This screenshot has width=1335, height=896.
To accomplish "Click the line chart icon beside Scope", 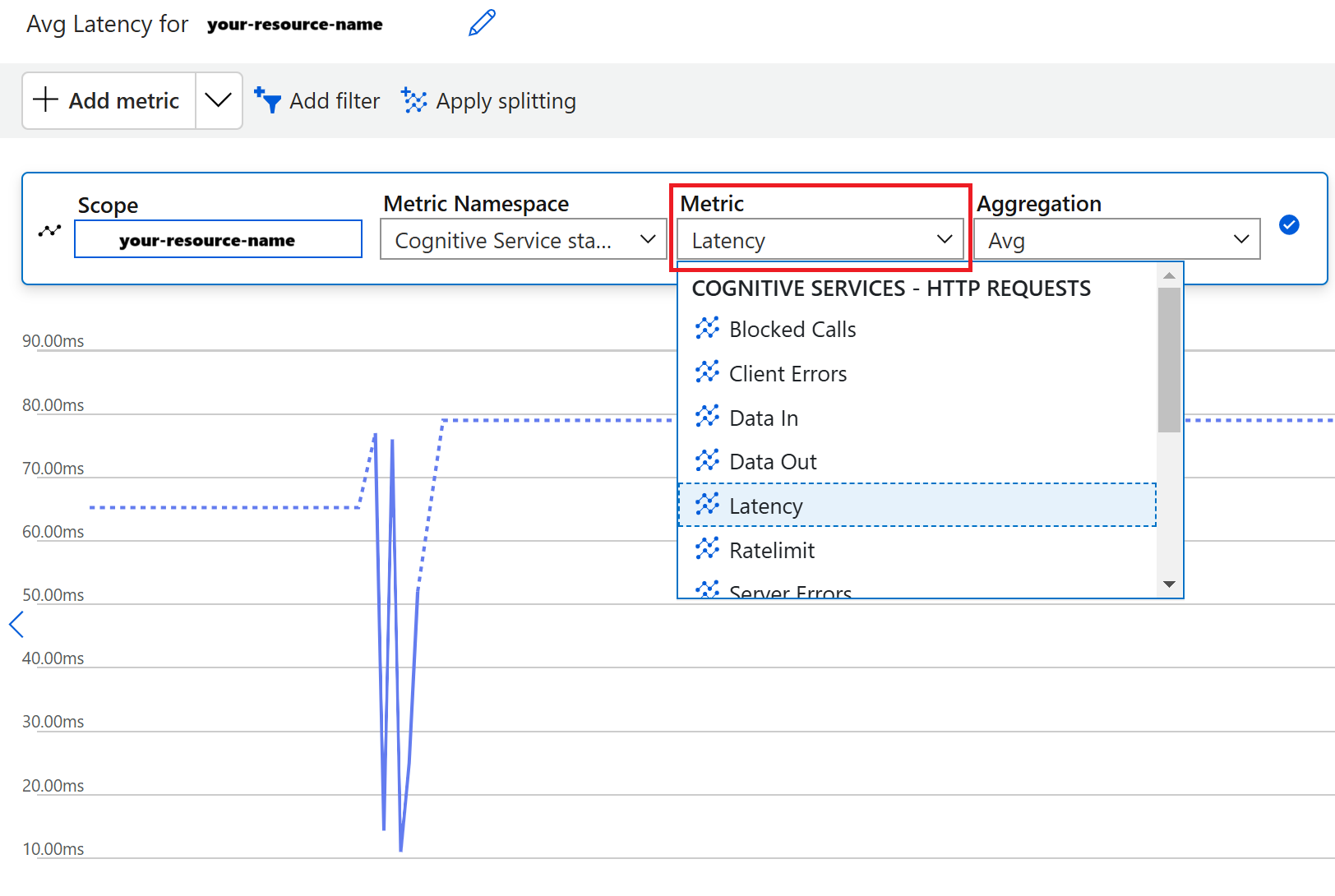I will [49, 231].
